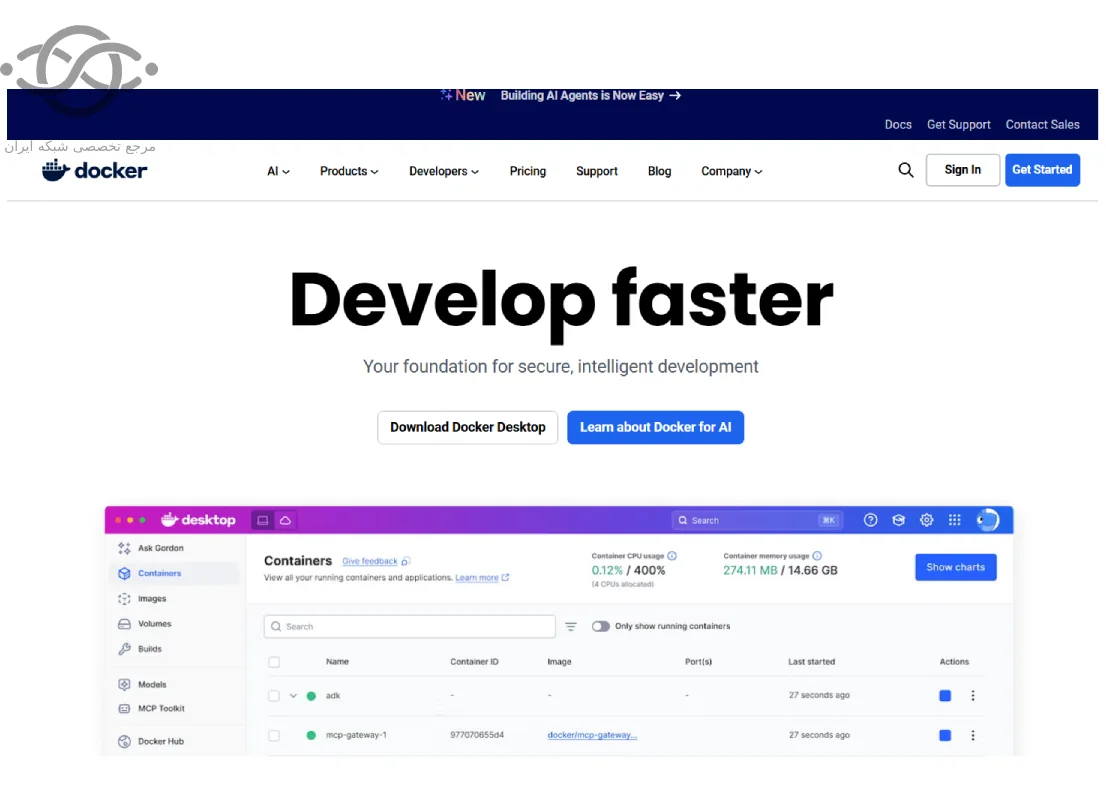This screenshot has width=1106, height=809.
Task: Open Docs in the top bar
Action: pyautogui.click(x=898, y=125)
